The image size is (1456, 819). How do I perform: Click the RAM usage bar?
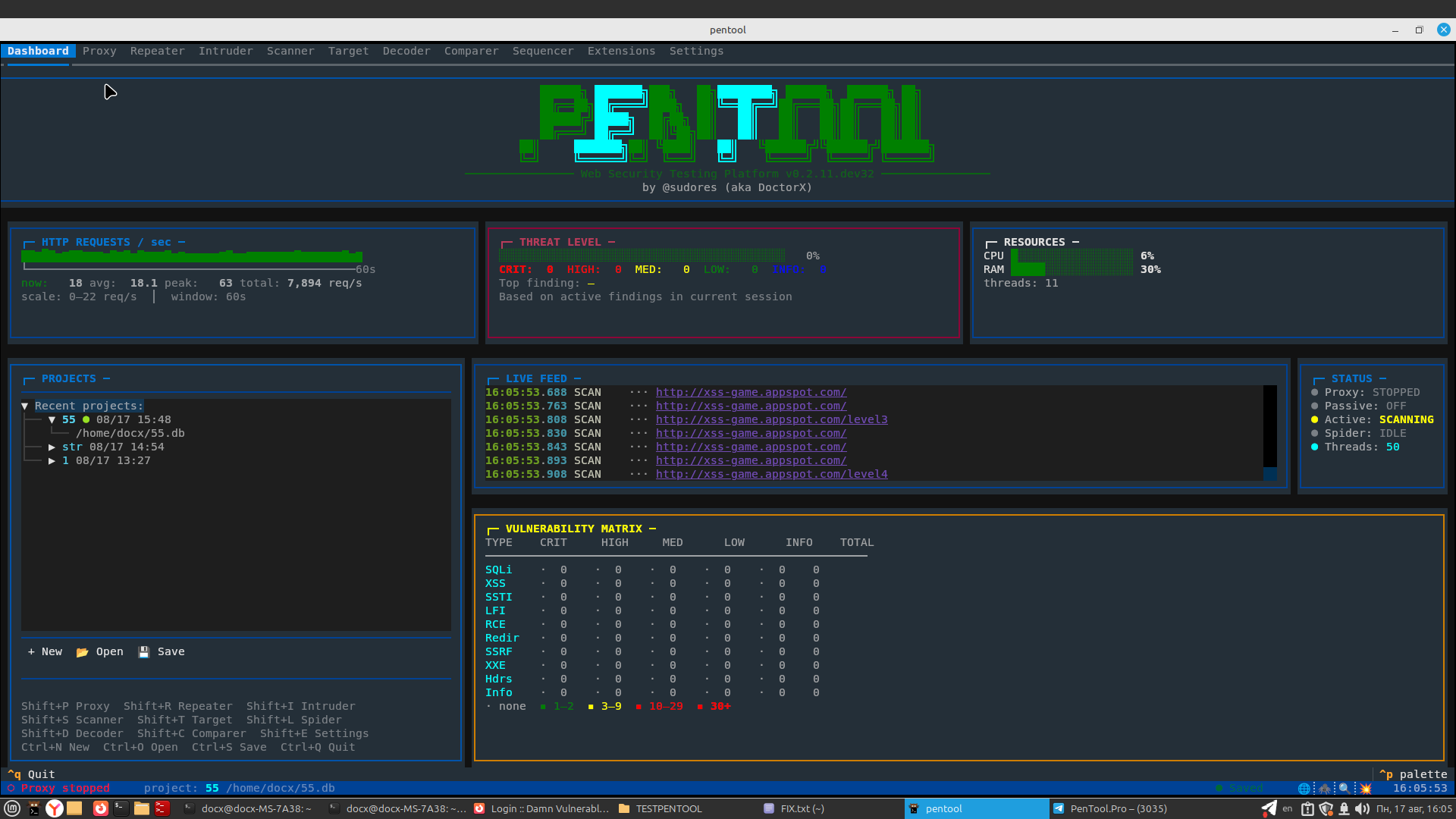(1071, 269)
